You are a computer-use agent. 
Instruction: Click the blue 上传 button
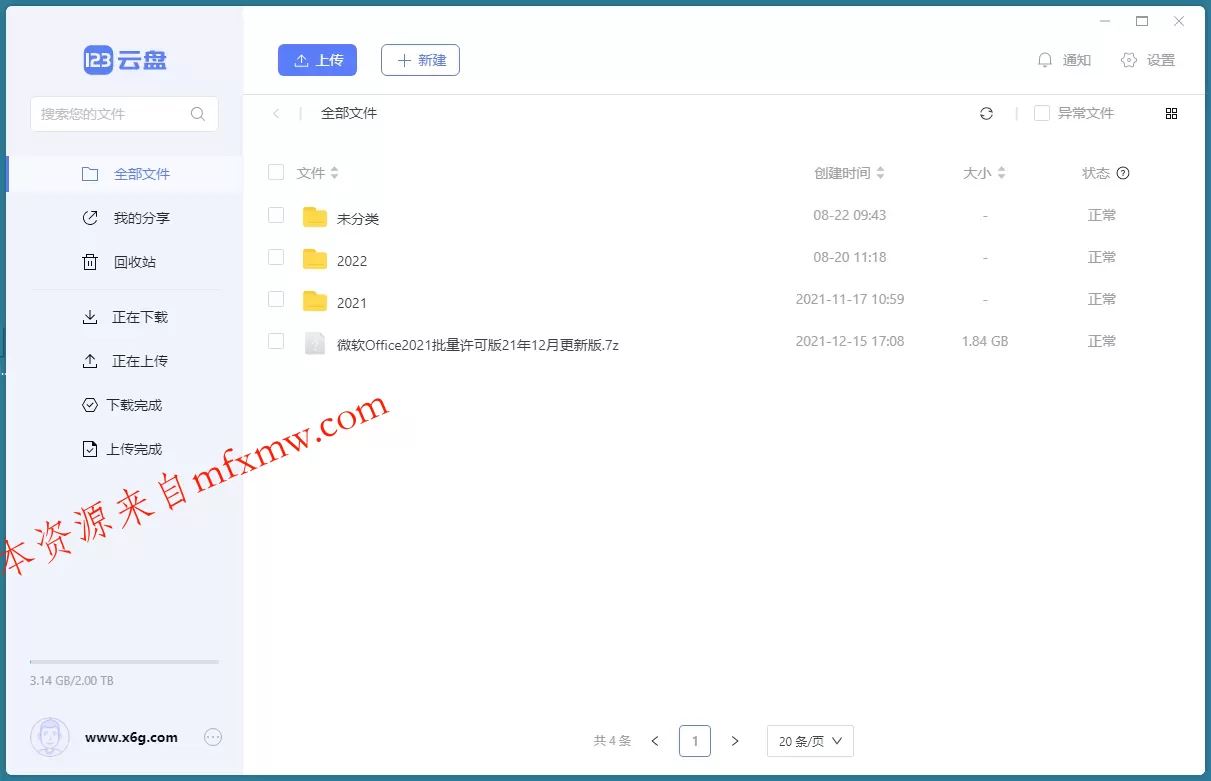(317, 60)
